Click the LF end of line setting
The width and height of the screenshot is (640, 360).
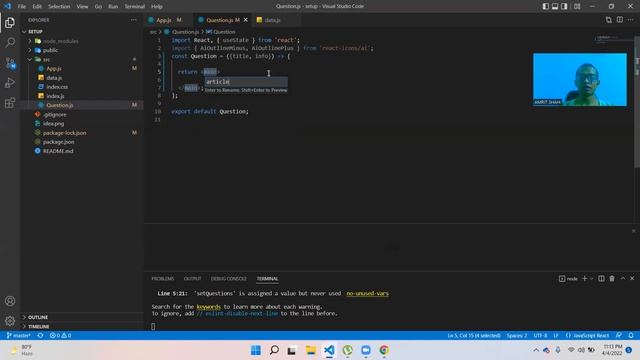pyautogui.click(x=556, y=335)
